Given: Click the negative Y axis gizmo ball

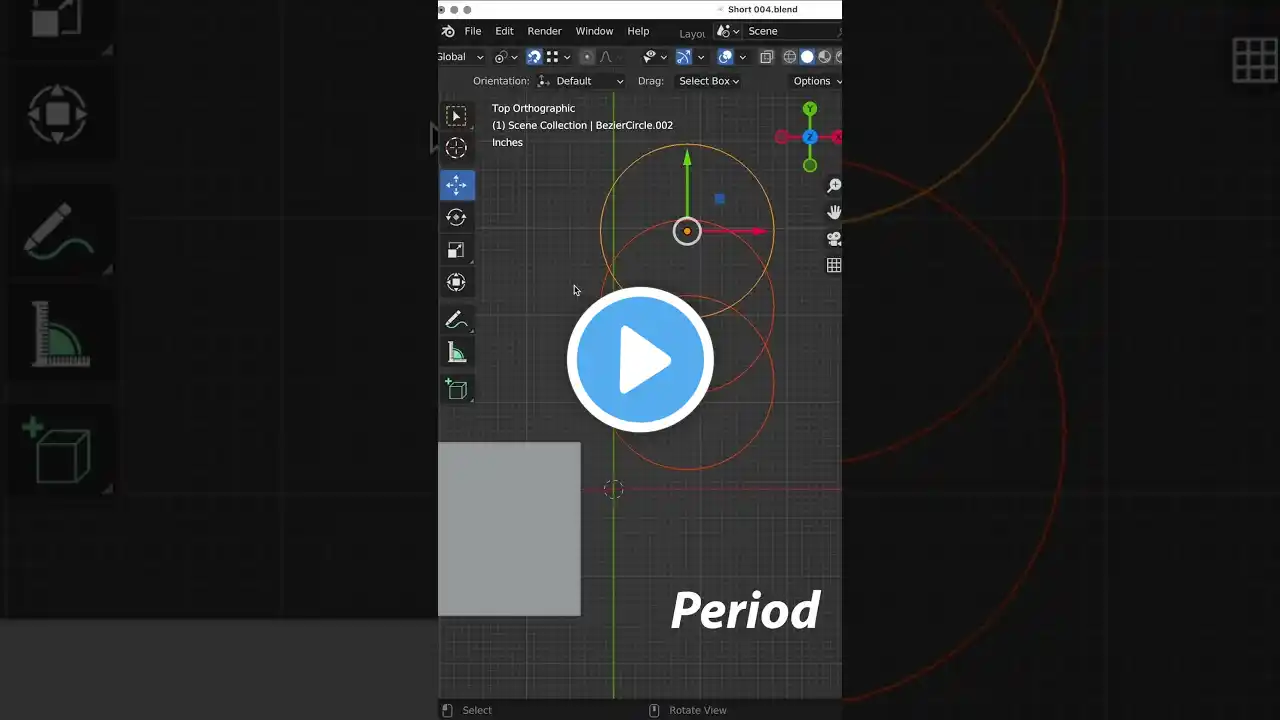Looking at the screenshot, I should coord(810,165).
